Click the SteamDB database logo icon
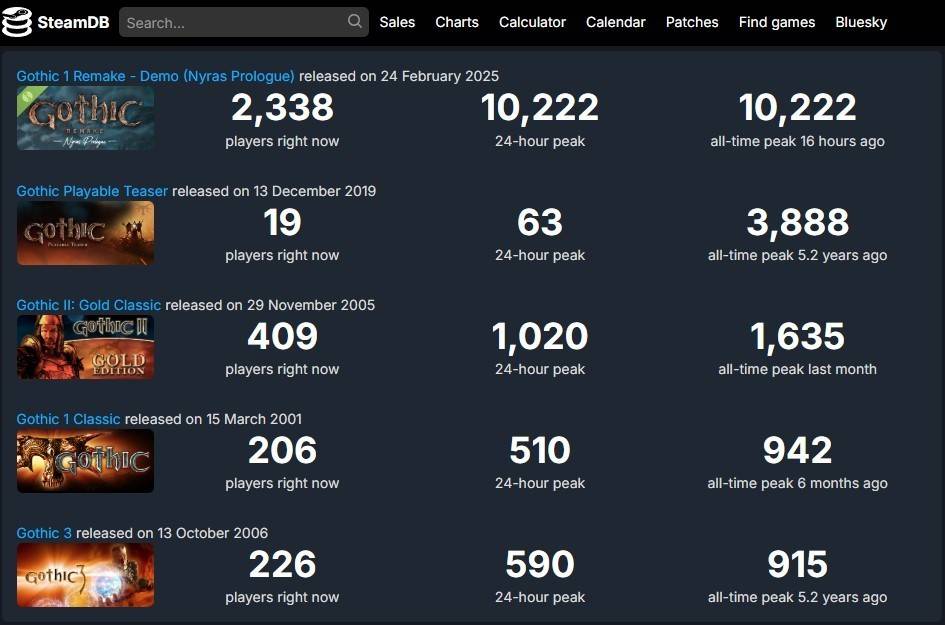945x625 pixels. click(18, 21)
